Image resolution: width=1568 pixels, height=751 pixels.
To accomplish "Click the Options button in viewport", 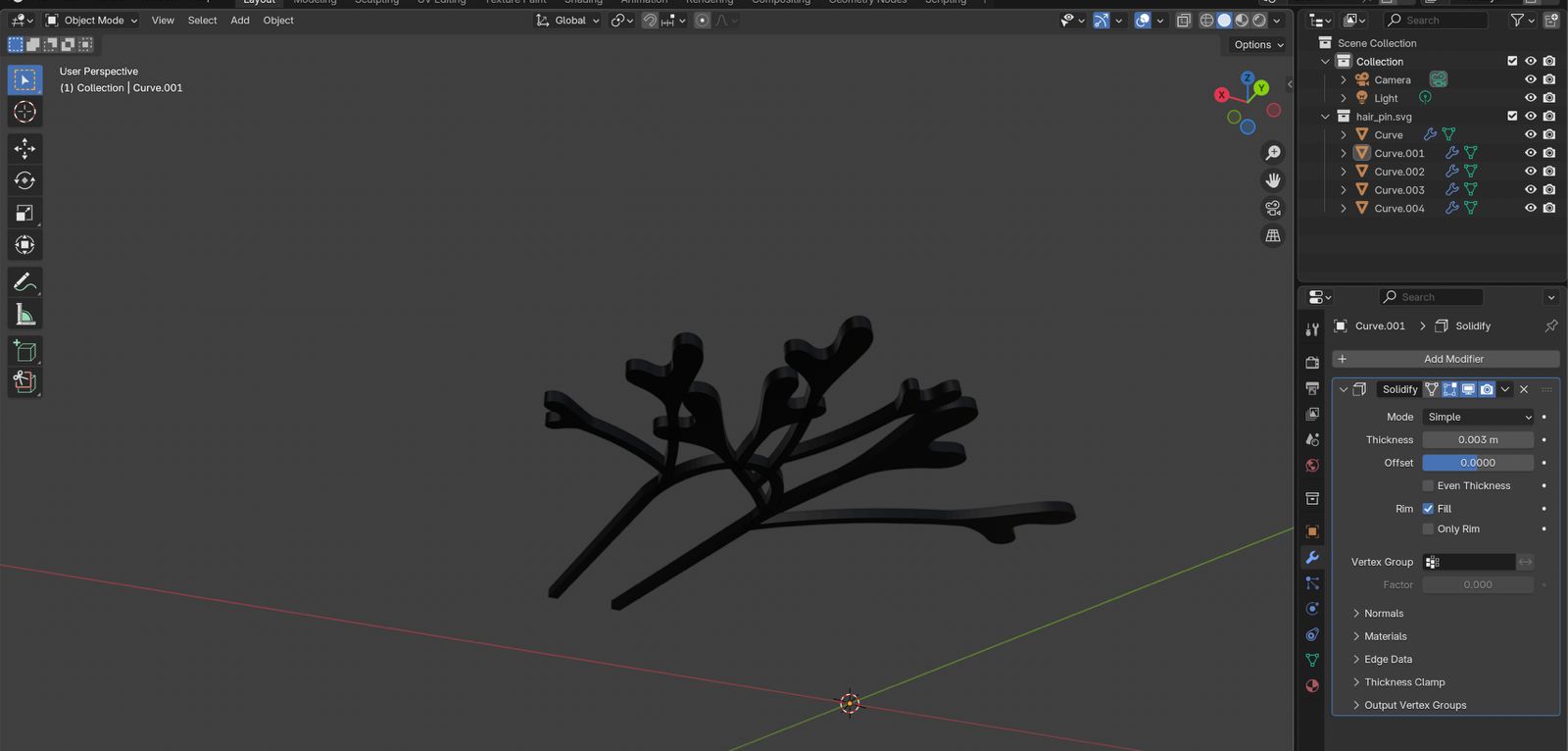I will click(x=1257, y=45).
